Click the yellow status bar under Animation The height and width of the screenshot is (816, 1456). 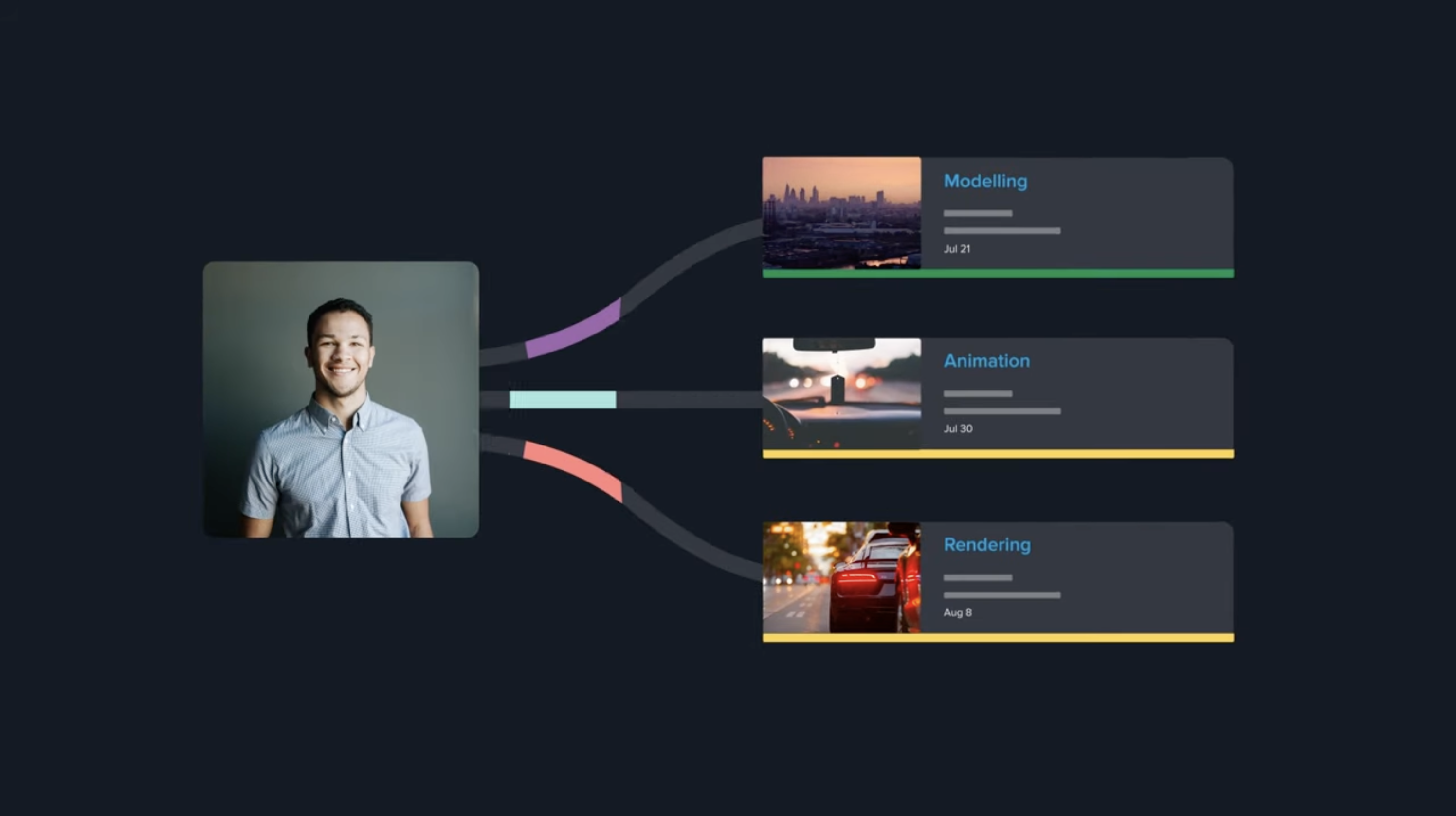(998, 454)
